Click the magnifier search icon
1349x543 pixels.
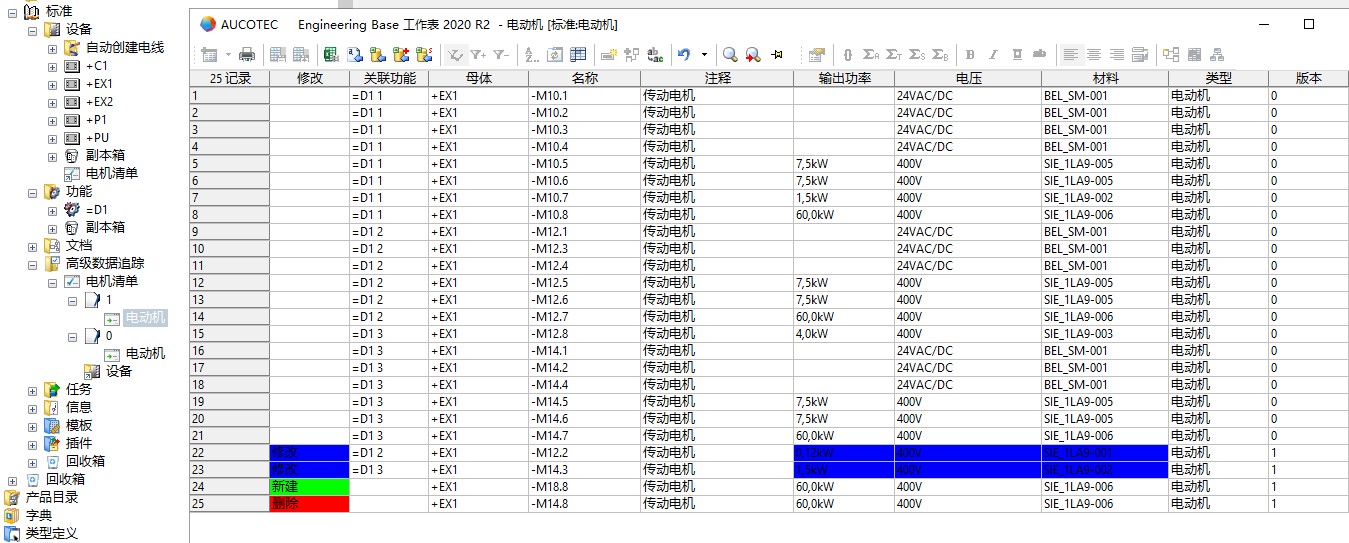730,55
